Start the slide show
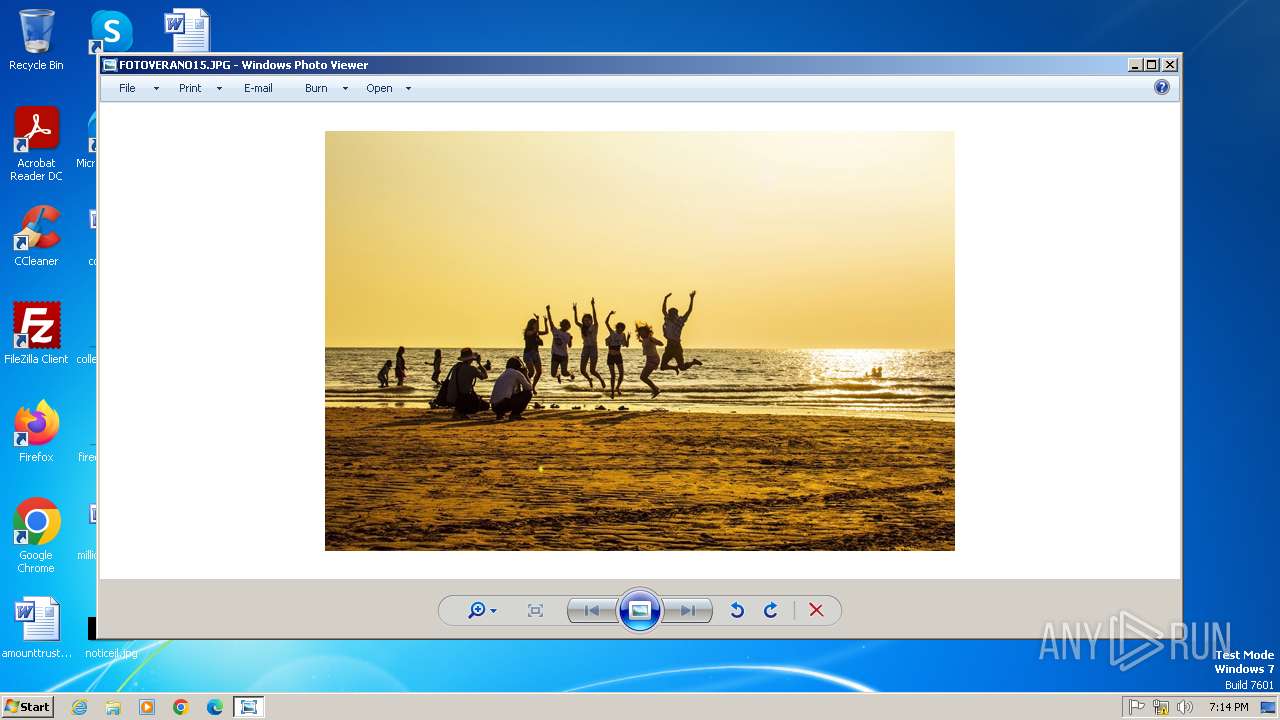 pyautogui.click(x=640, y=610)
